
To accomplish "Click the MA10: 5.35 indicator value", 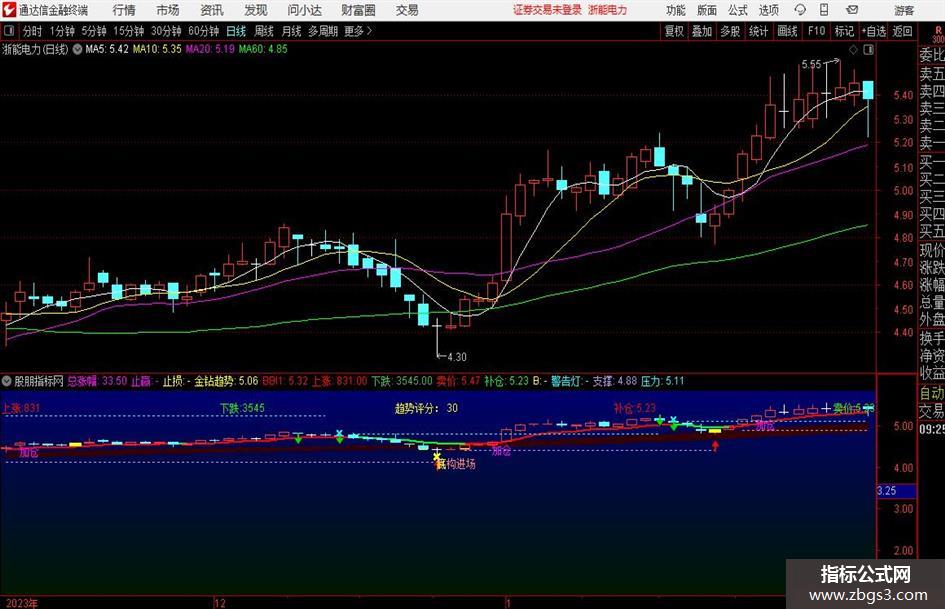I will (157, 49).
